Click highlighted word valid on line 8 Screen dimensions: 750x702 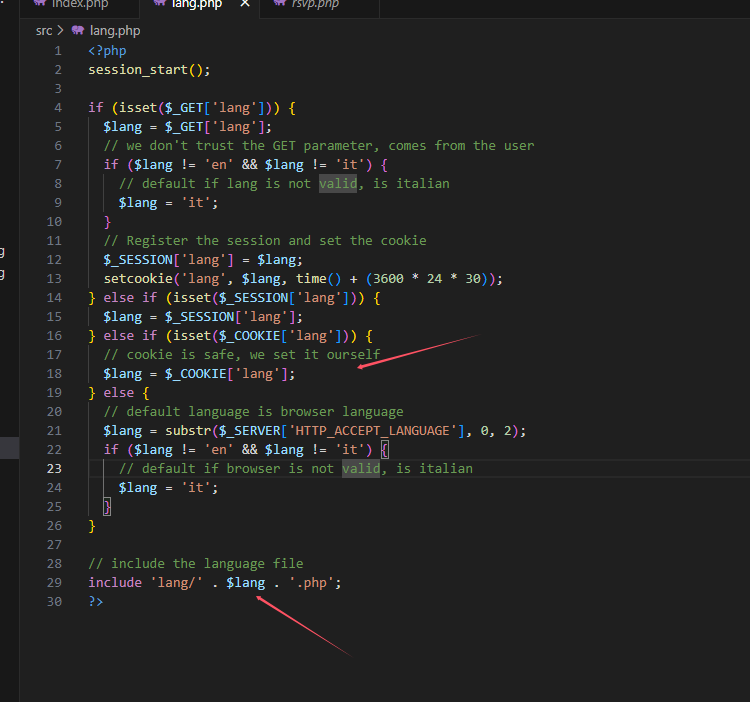[x=338, y=184]
